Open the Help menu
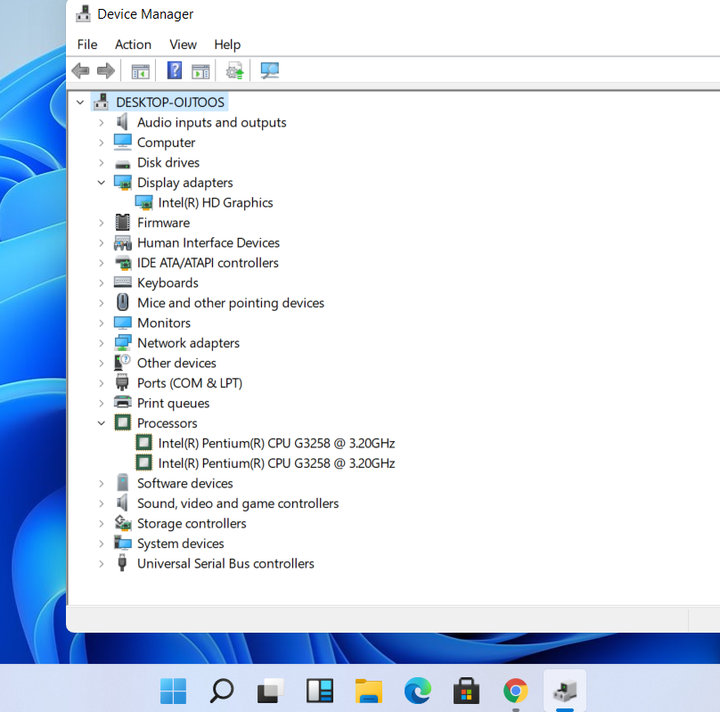 pos(227,45)
